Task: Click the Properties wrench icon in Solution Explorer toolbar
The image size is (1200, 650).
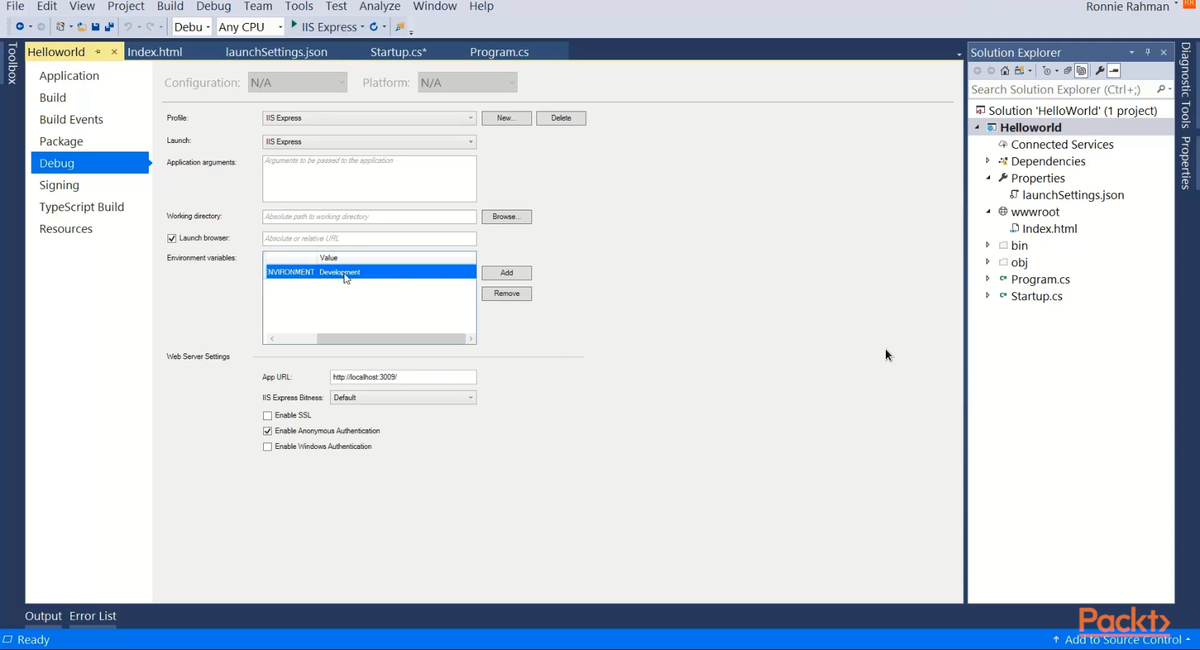Action: (x=1100, y=71)
